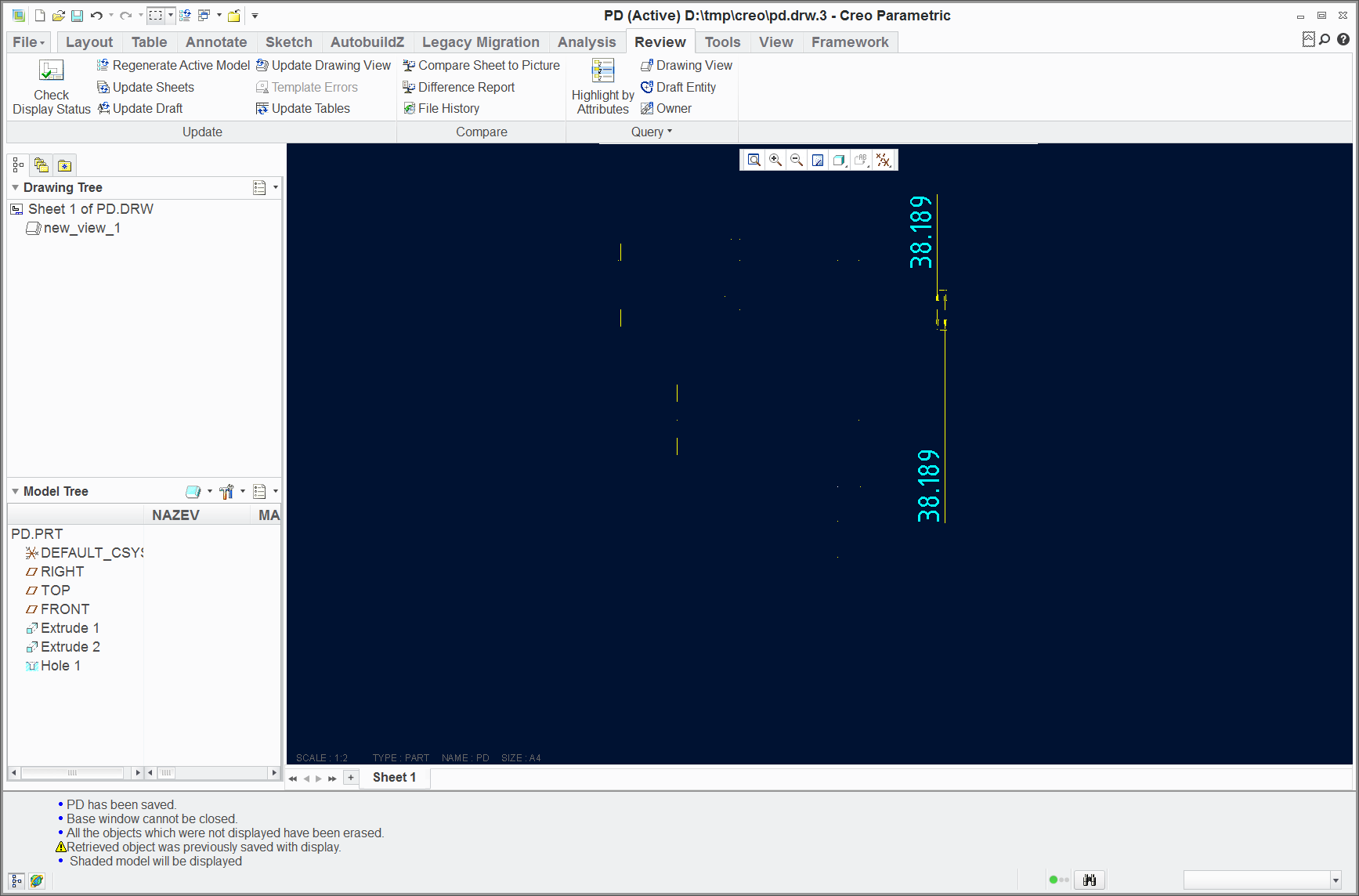Click the Owner query option
1359x896 pixels.
[x=666, y=108]
